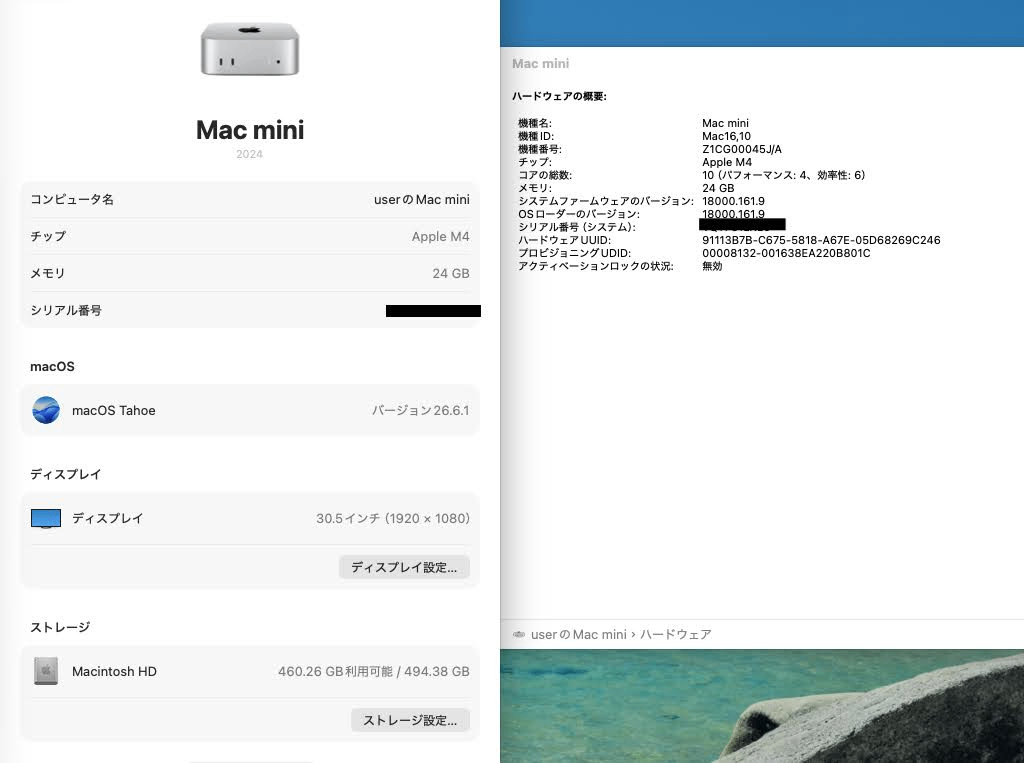The image size is (1024, 763).
Task: Click アクティベーションロック status 無効
Action: pyautogui.click(x=712, y=266)
